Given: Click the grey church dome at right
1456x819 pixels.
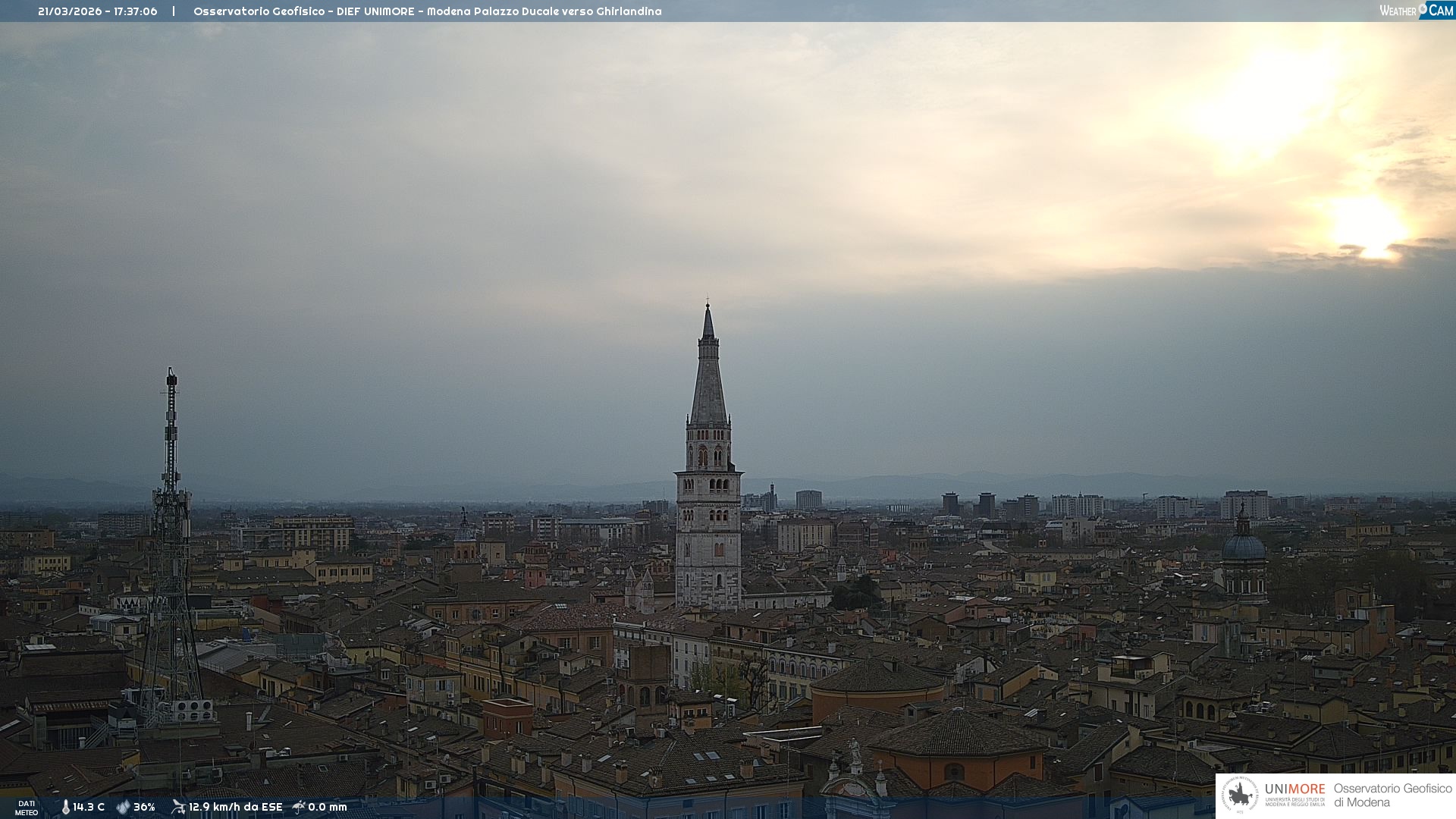Looking at the screenshot, I should click(1244, 546).
